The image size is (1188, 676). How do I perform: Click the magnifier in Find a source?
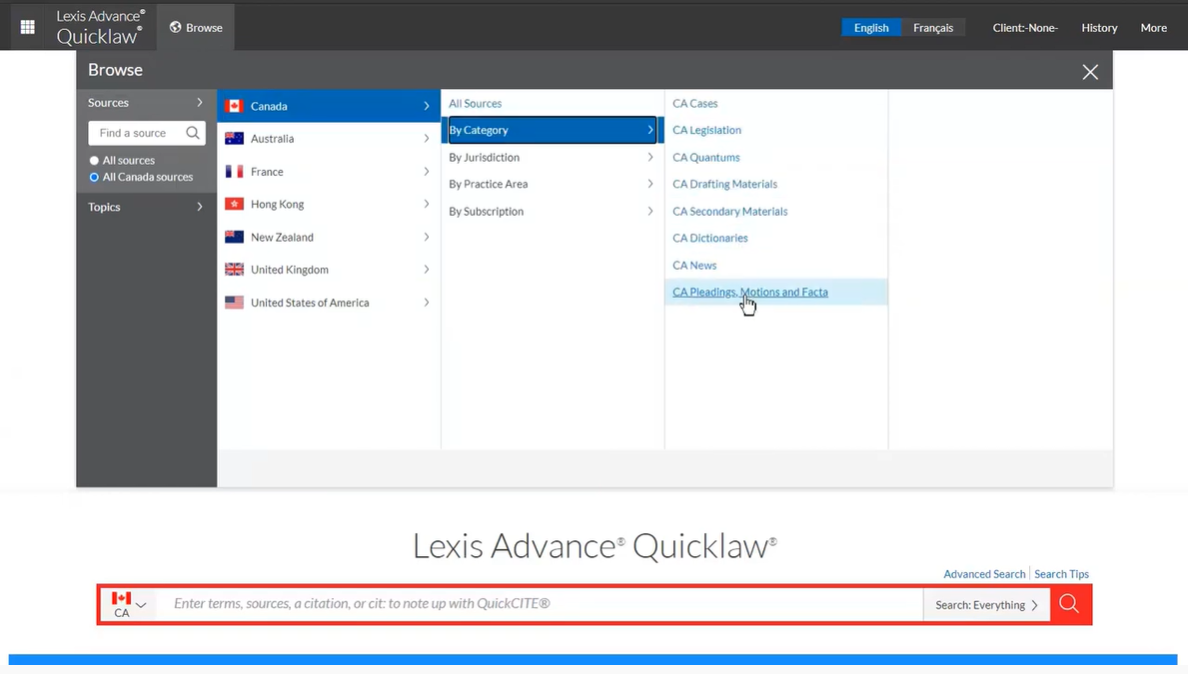click(192, 133)
